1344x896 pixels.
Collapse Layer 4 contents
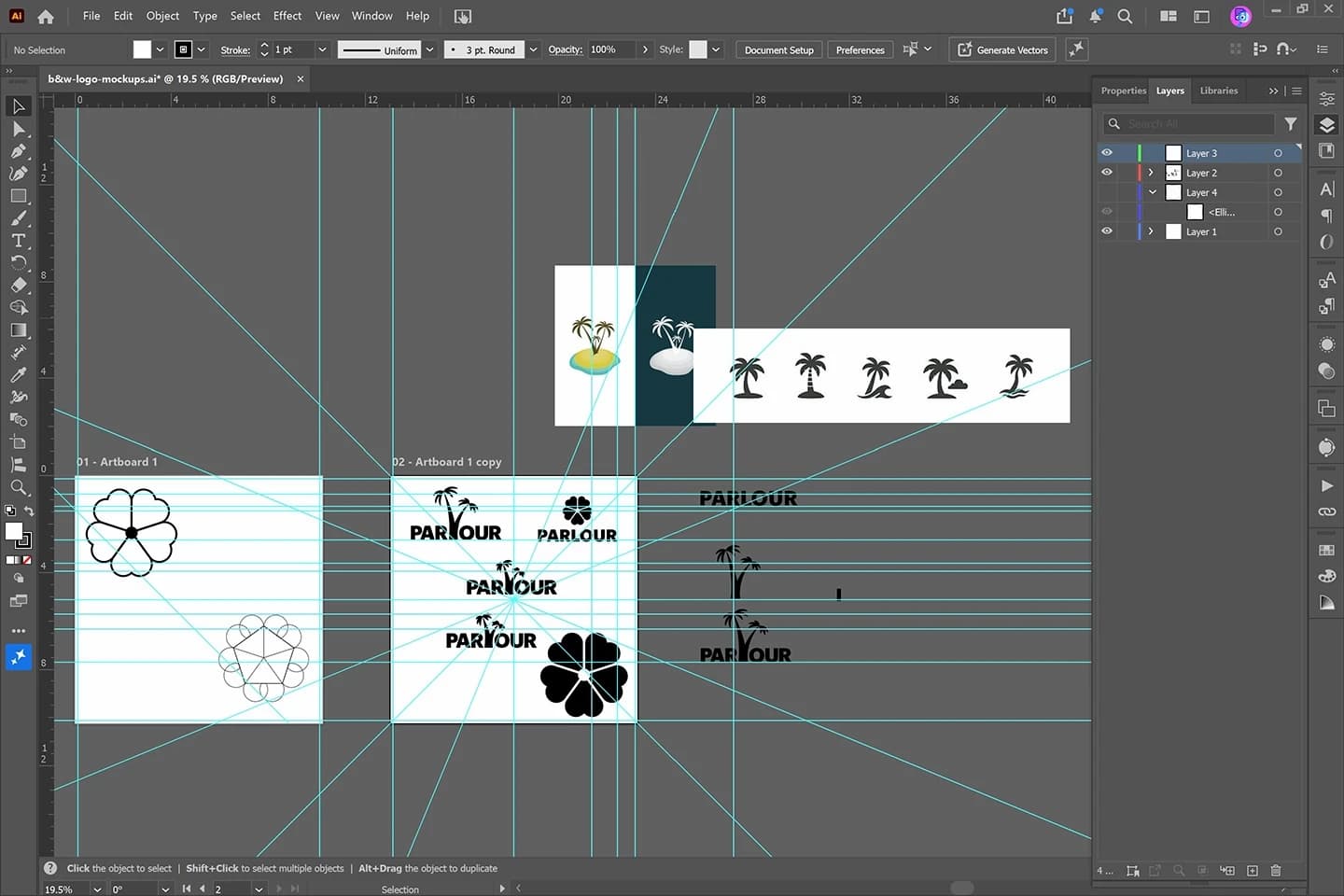[x=1153, y=192]
